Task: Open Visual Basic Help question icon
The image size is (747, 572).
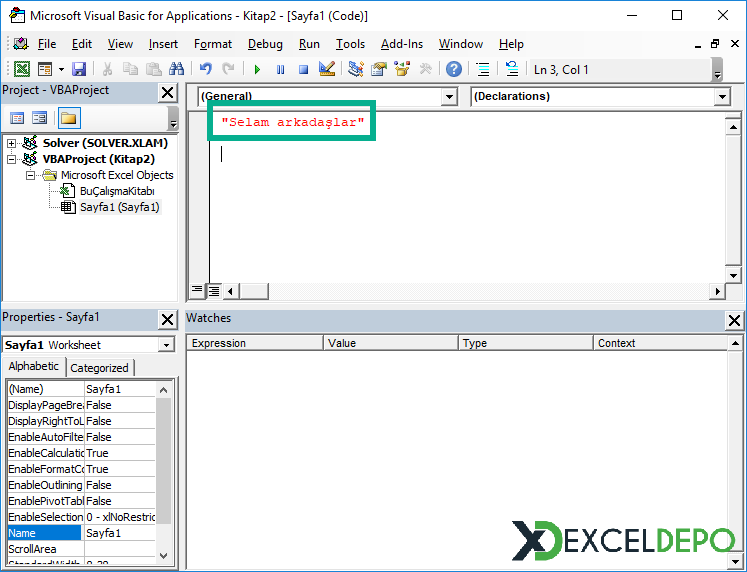Action: pos(454,70)
